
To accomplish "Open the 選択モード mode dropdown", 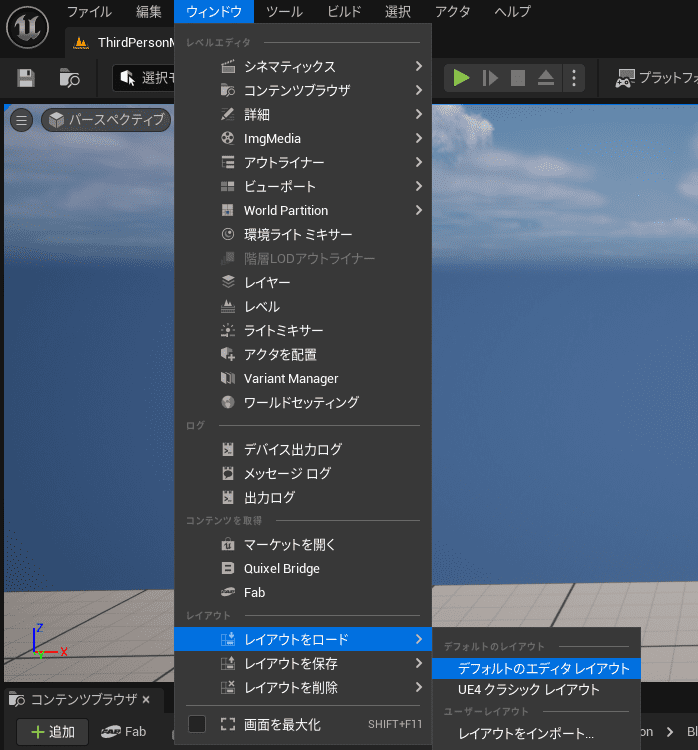I will click(144, 78).
